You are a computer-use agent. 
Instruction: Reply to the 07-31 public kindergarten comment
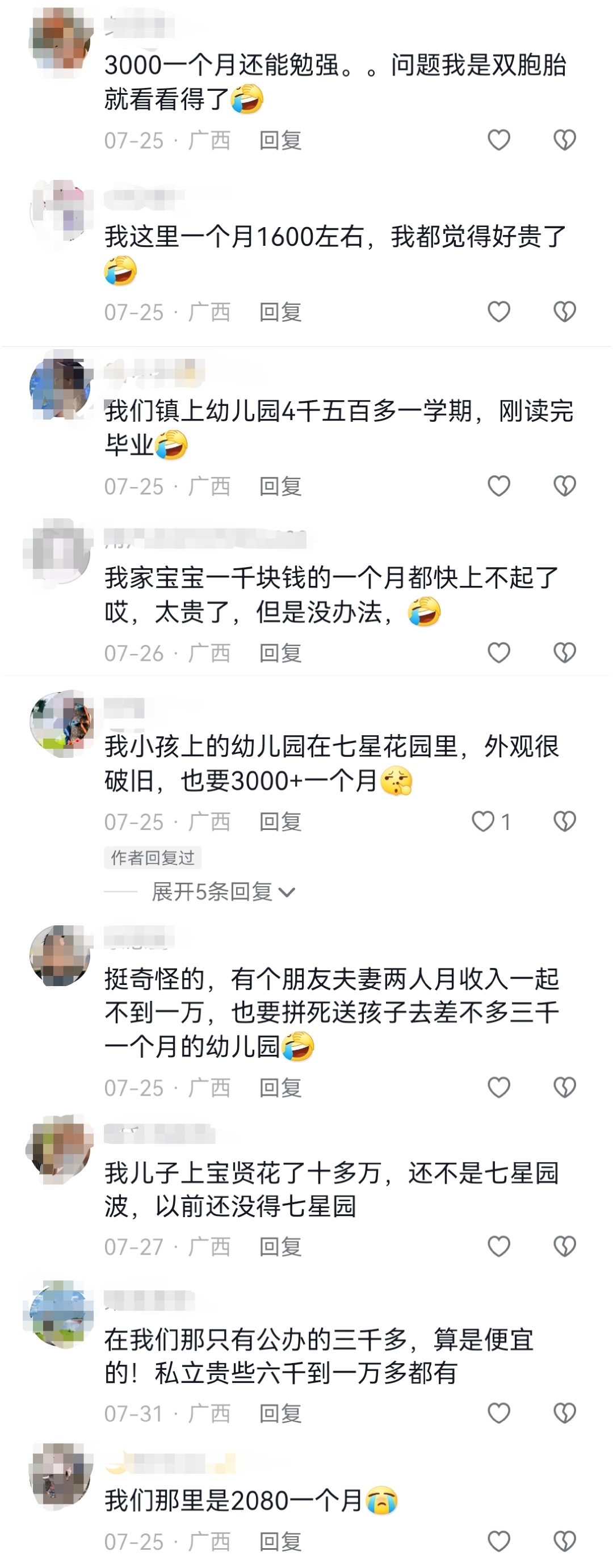point(280,1414)
